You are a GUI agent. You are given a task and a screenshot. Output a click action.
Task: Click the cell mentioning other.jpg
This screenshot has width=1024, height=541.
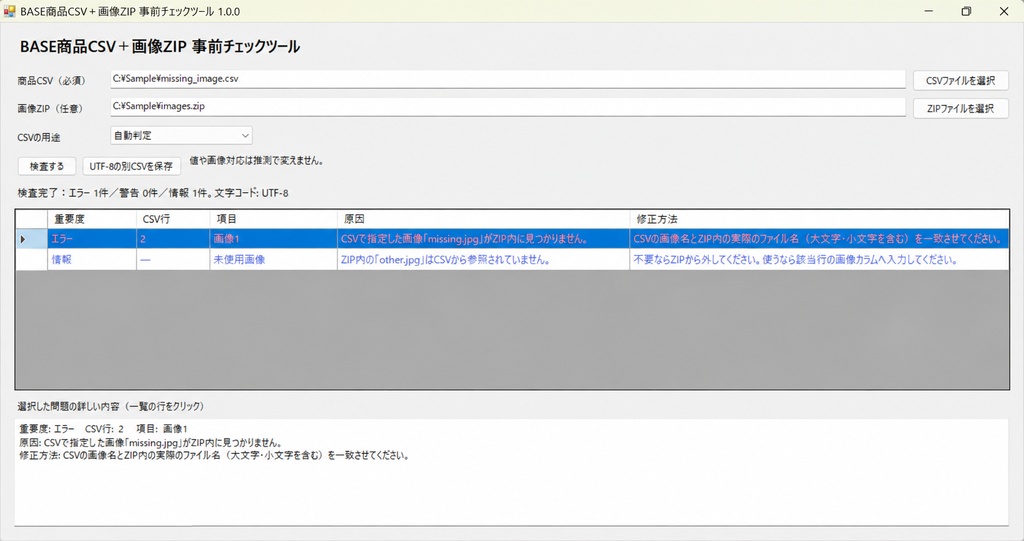click(483, 259)
